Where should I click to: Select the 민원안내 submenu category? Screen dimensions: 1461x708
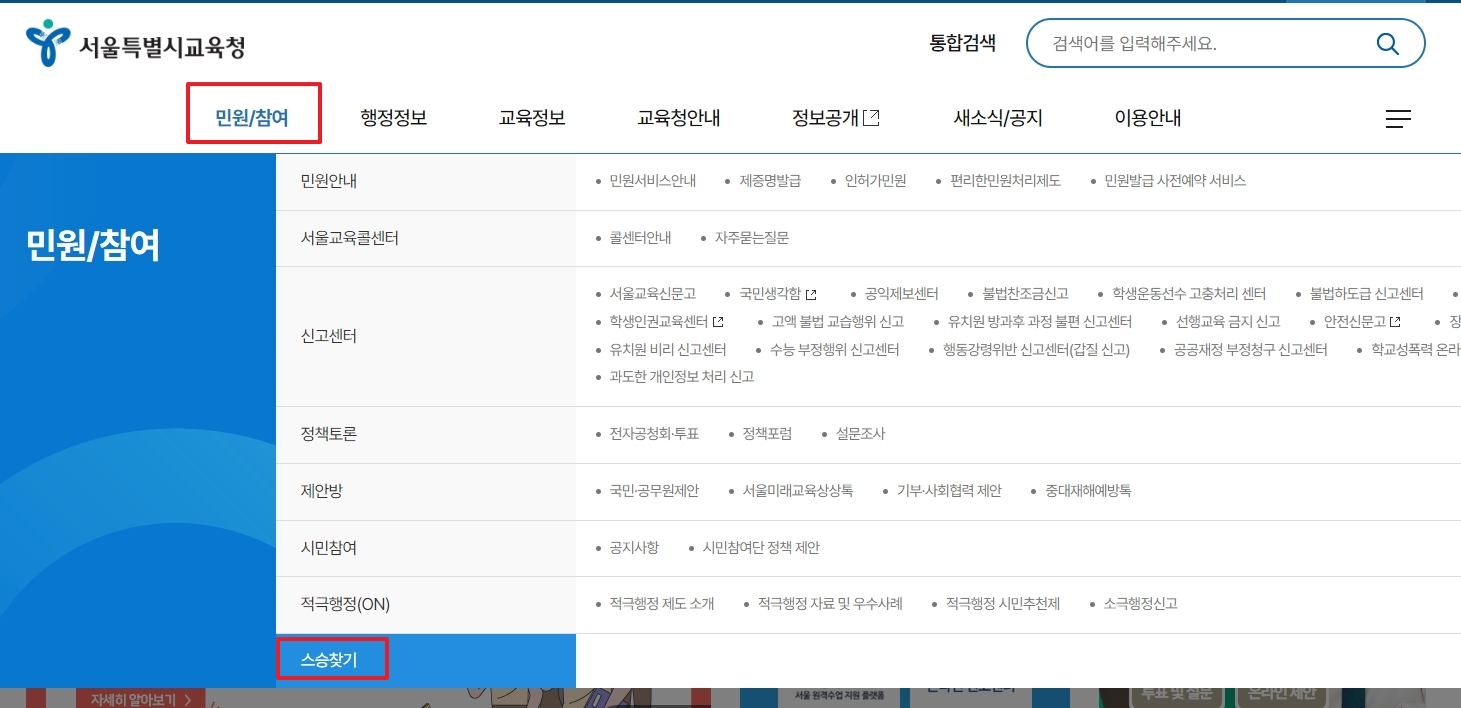pos(426,182)
